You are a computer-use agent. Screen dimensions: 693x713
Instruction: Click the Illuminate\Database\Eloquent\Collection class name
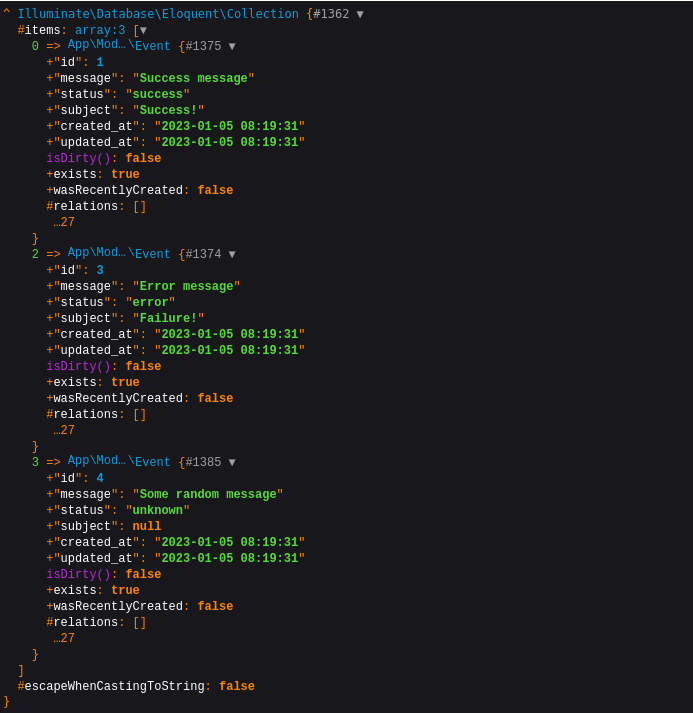[158, 15]
